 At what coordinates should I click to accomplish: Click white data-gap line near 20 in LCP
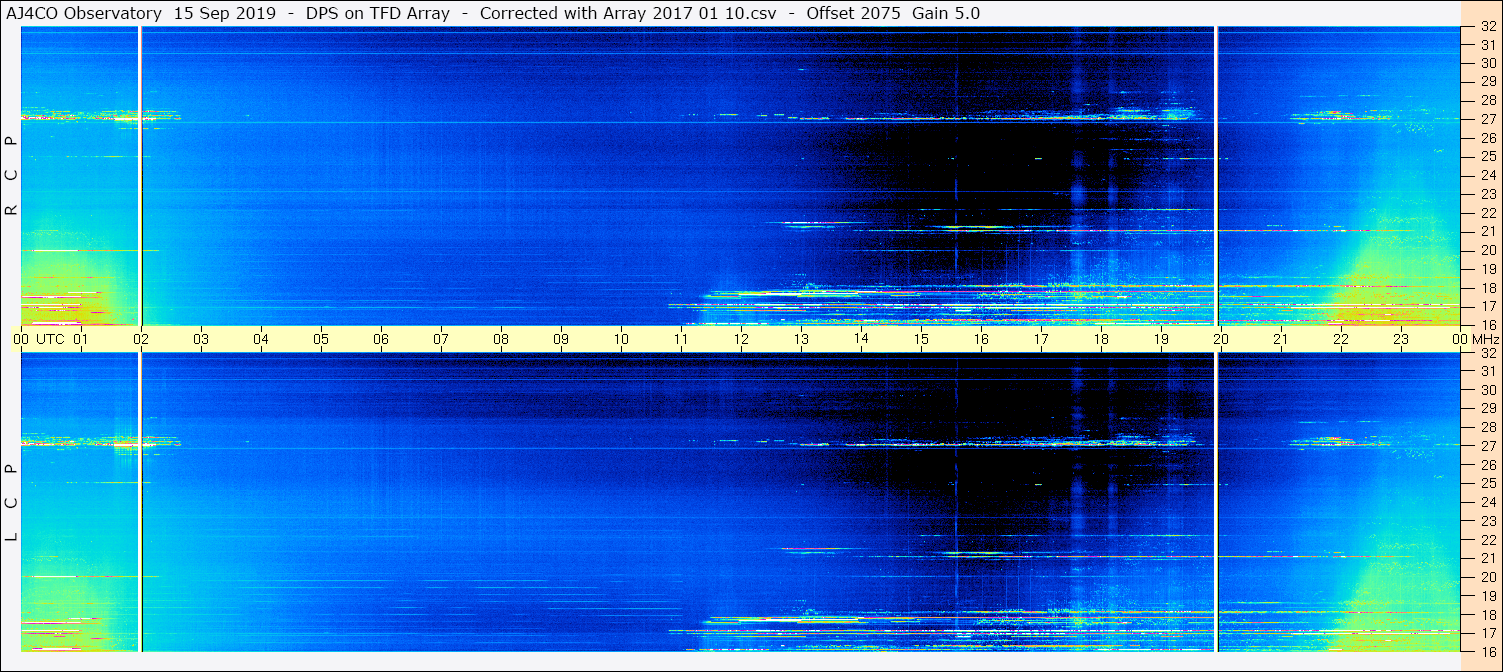[1216, 502]
